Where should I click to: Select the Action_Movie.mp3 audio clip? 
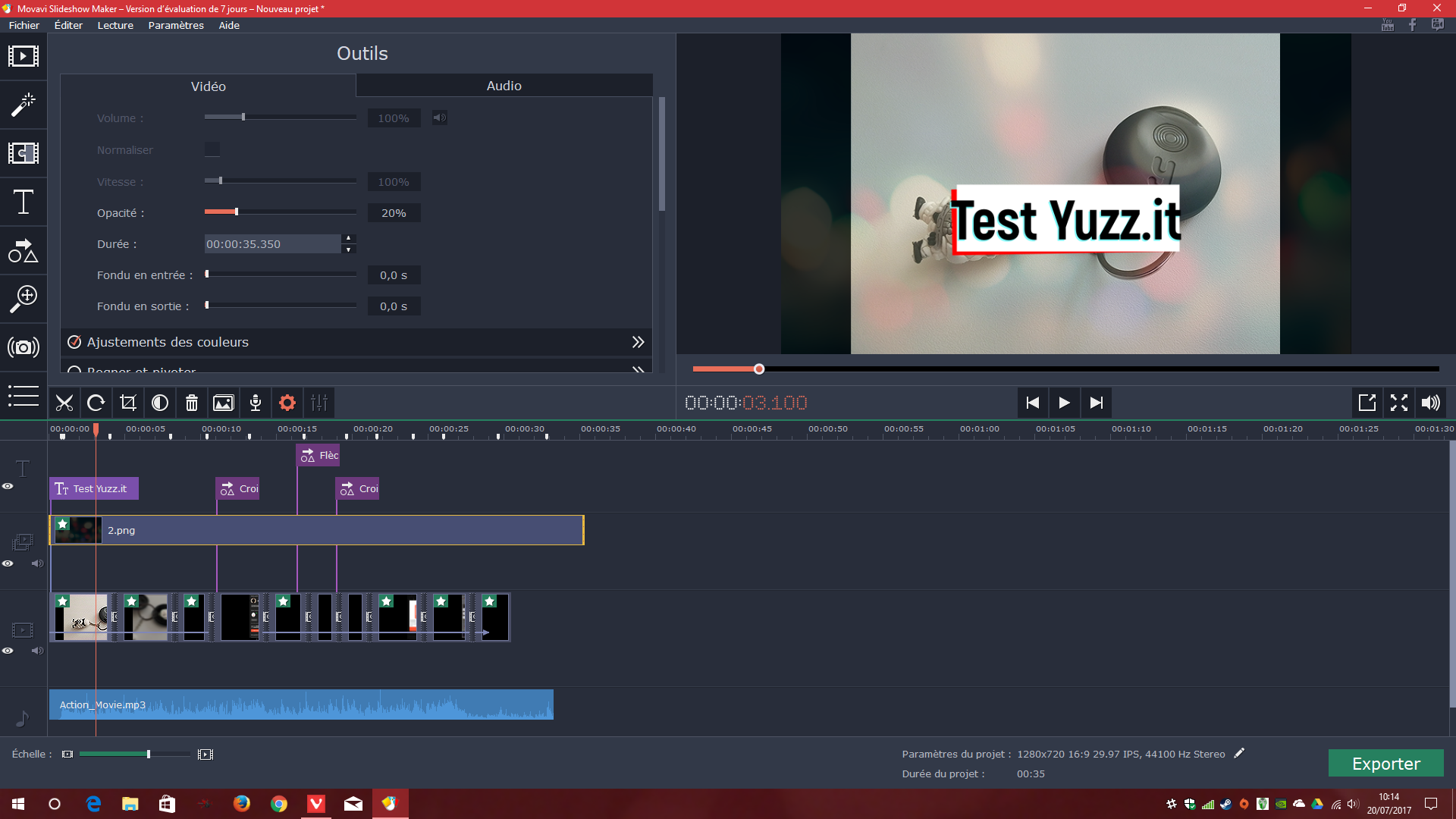point(301,704)
